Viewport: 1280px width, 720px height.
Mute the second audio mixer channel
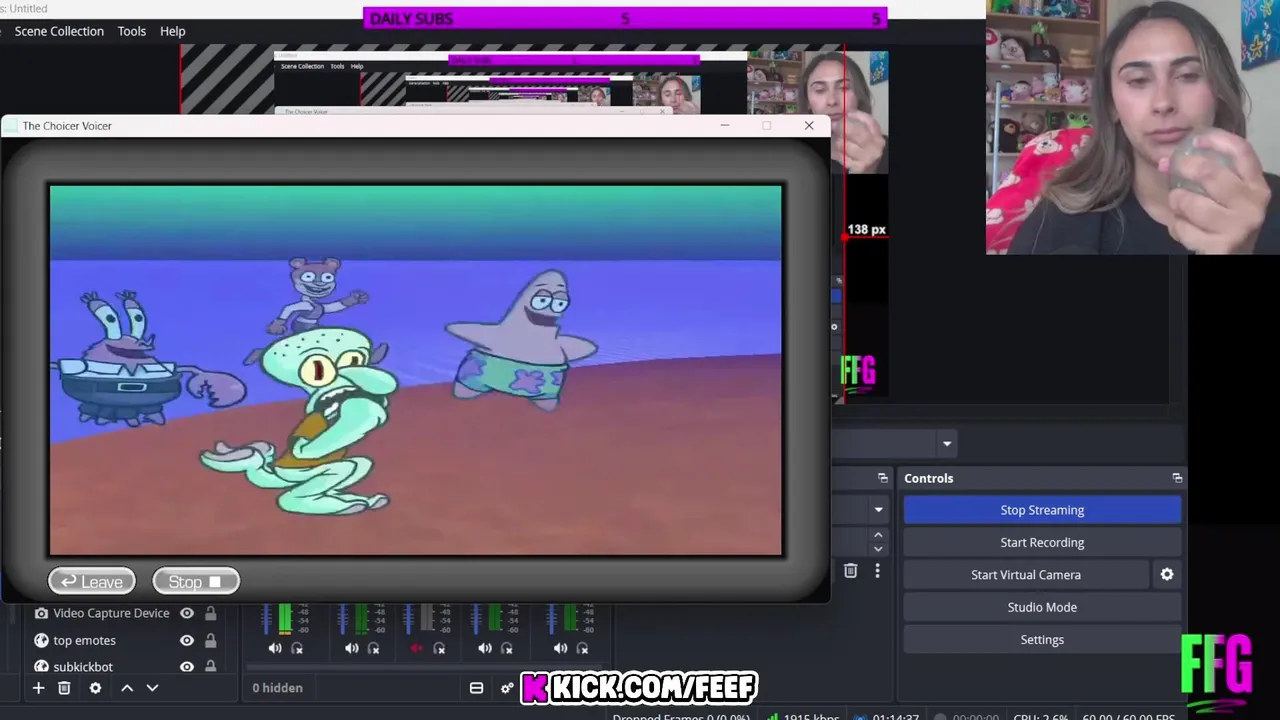pos(351,648)
